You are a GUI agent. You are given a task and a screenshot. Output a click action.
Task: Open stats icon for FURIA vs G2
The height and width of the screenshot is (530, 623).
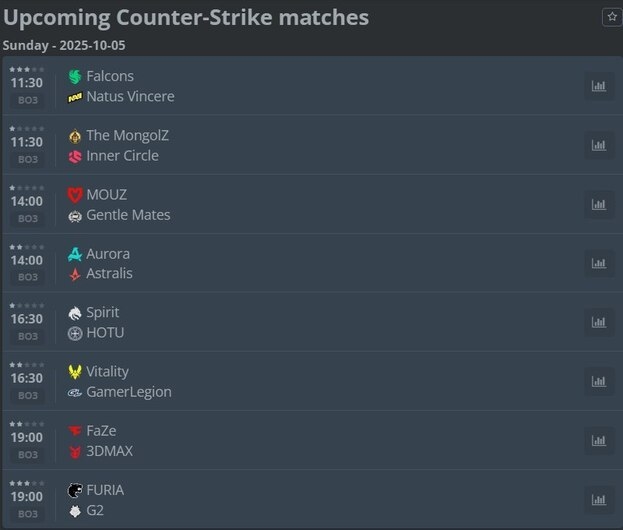click(x=599, y=499)
